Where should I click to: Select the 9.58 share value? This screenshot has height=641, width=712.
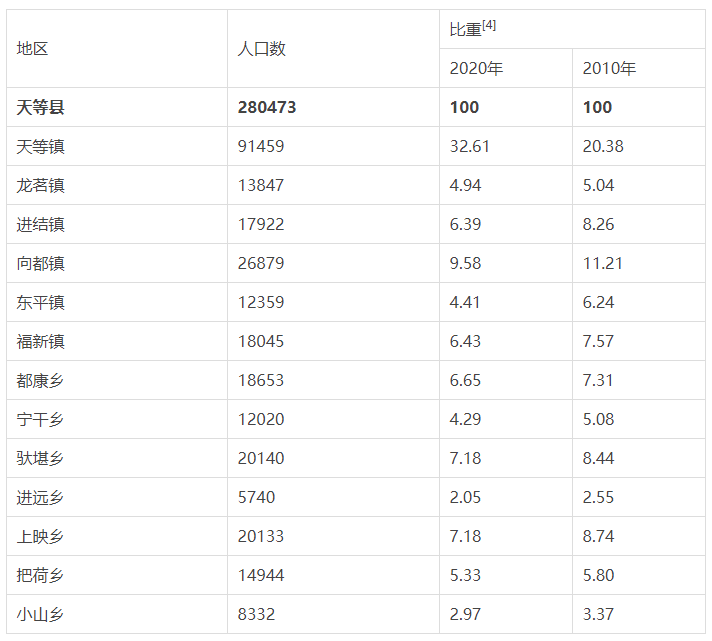click(465, 264)
